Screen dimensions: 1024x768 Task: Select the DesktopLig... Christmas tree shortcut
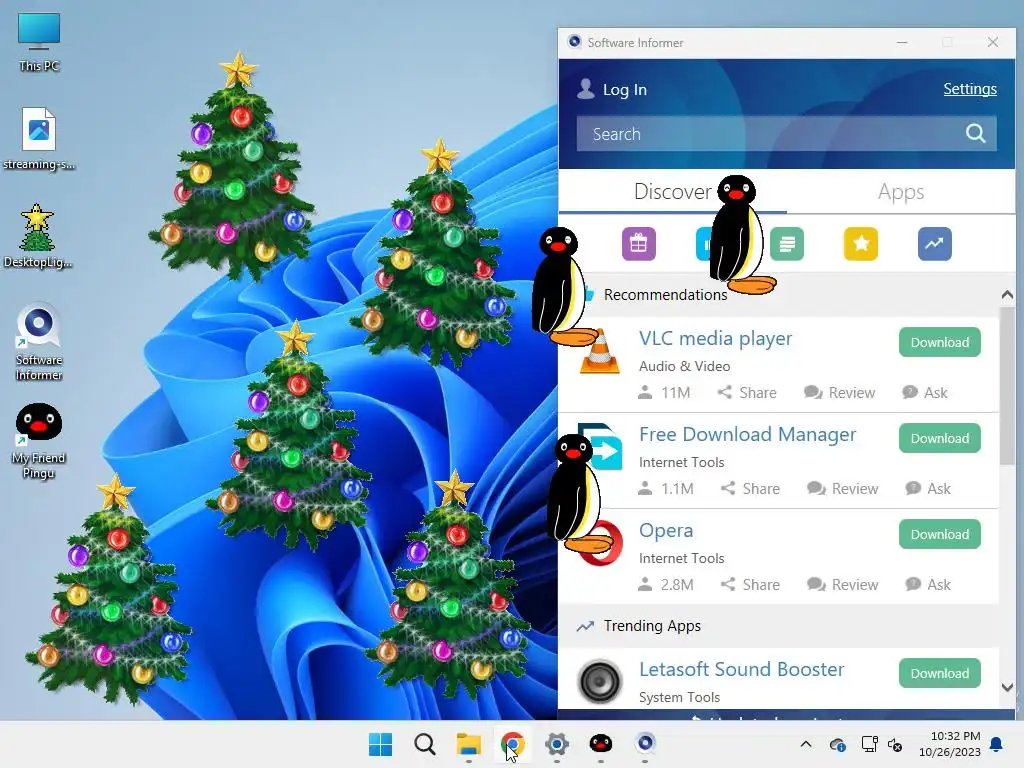pyautogui.click(x=37, y=236)
